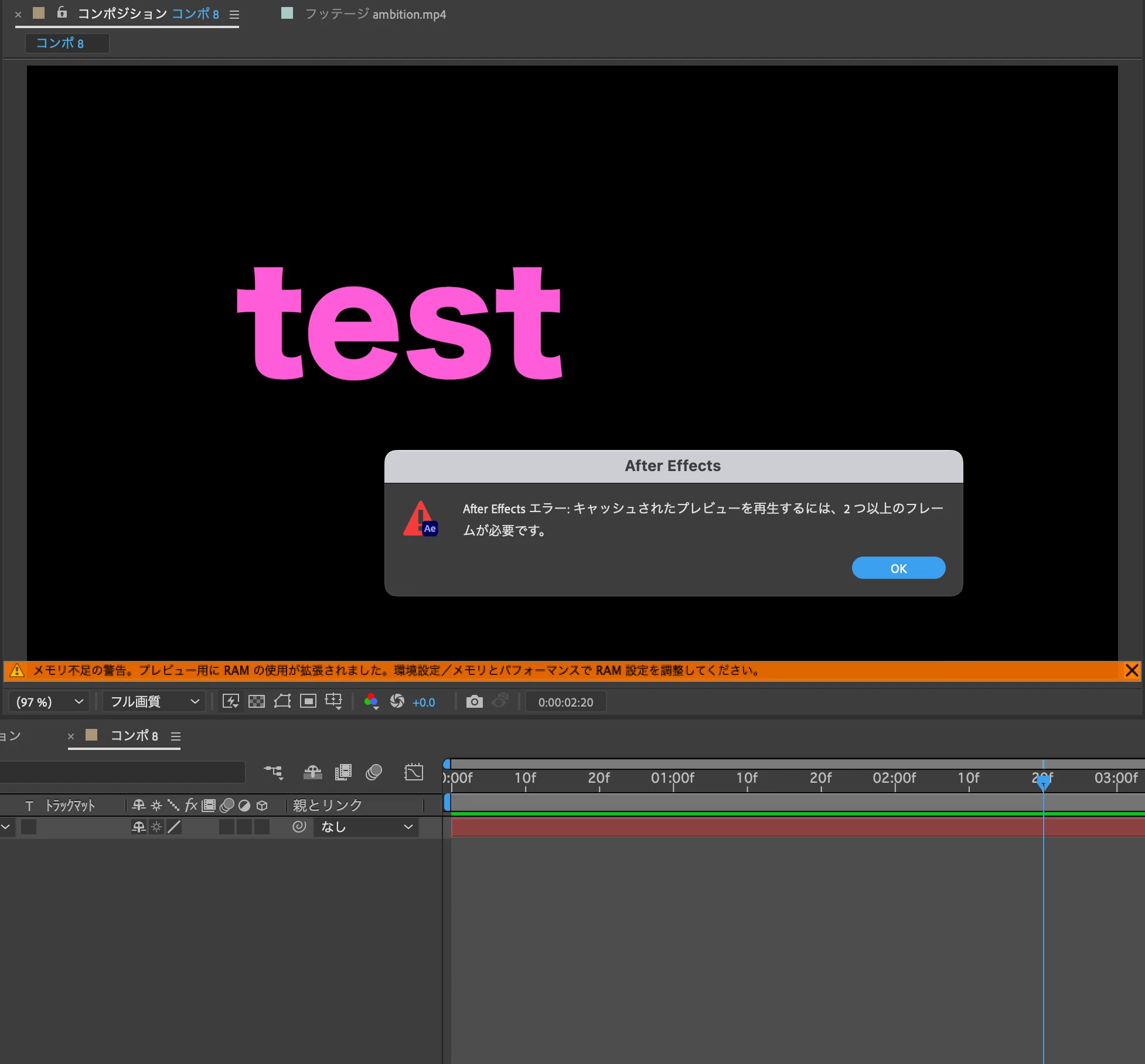The height and width of the screenshot is (1064, 1145).
Task: Click the preview time 0:00:02:20
Action: click(x=565, y=702)
